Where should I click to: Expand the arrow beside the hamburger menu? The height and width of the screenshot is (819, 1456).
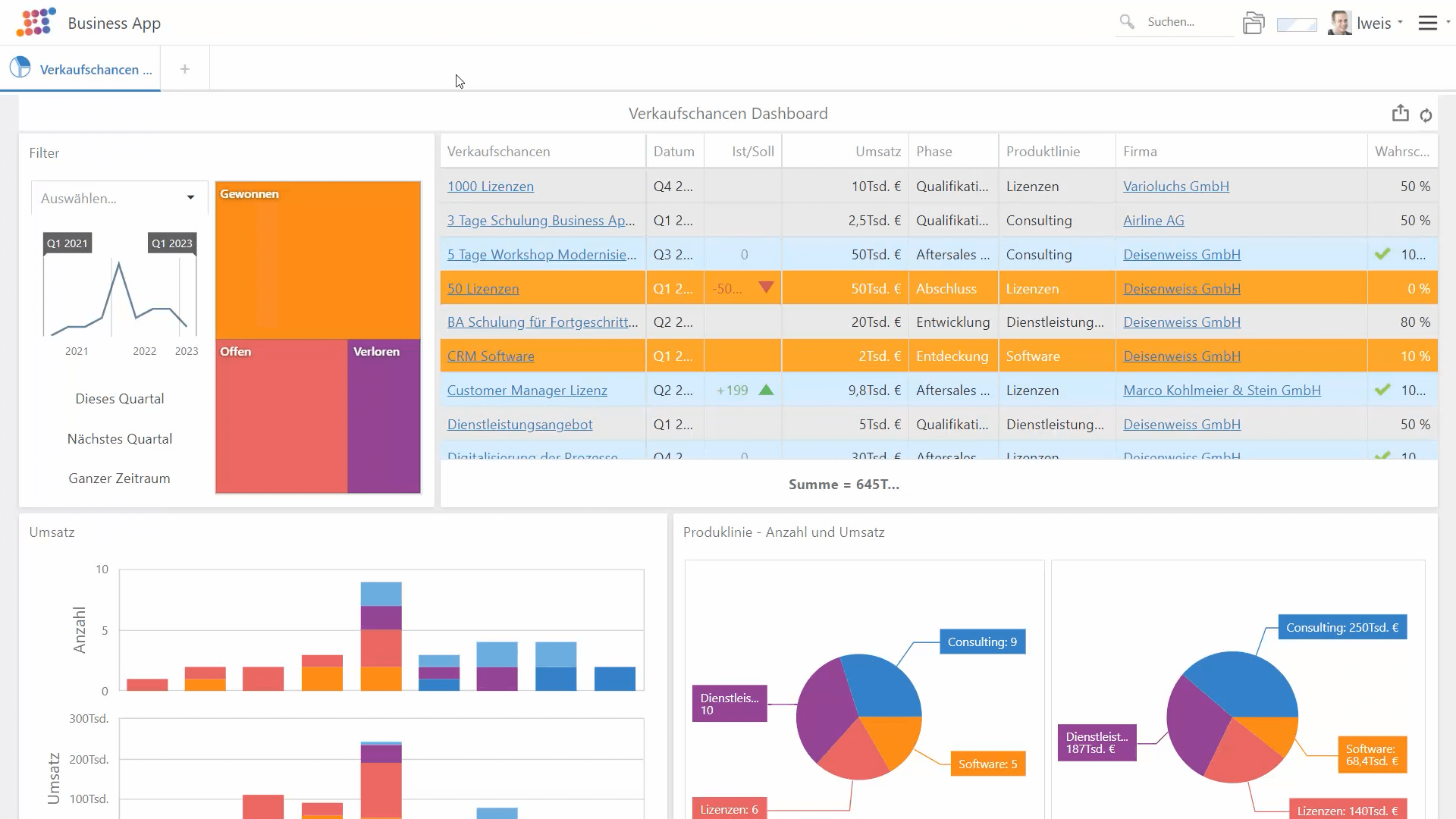pos(1448,23)
